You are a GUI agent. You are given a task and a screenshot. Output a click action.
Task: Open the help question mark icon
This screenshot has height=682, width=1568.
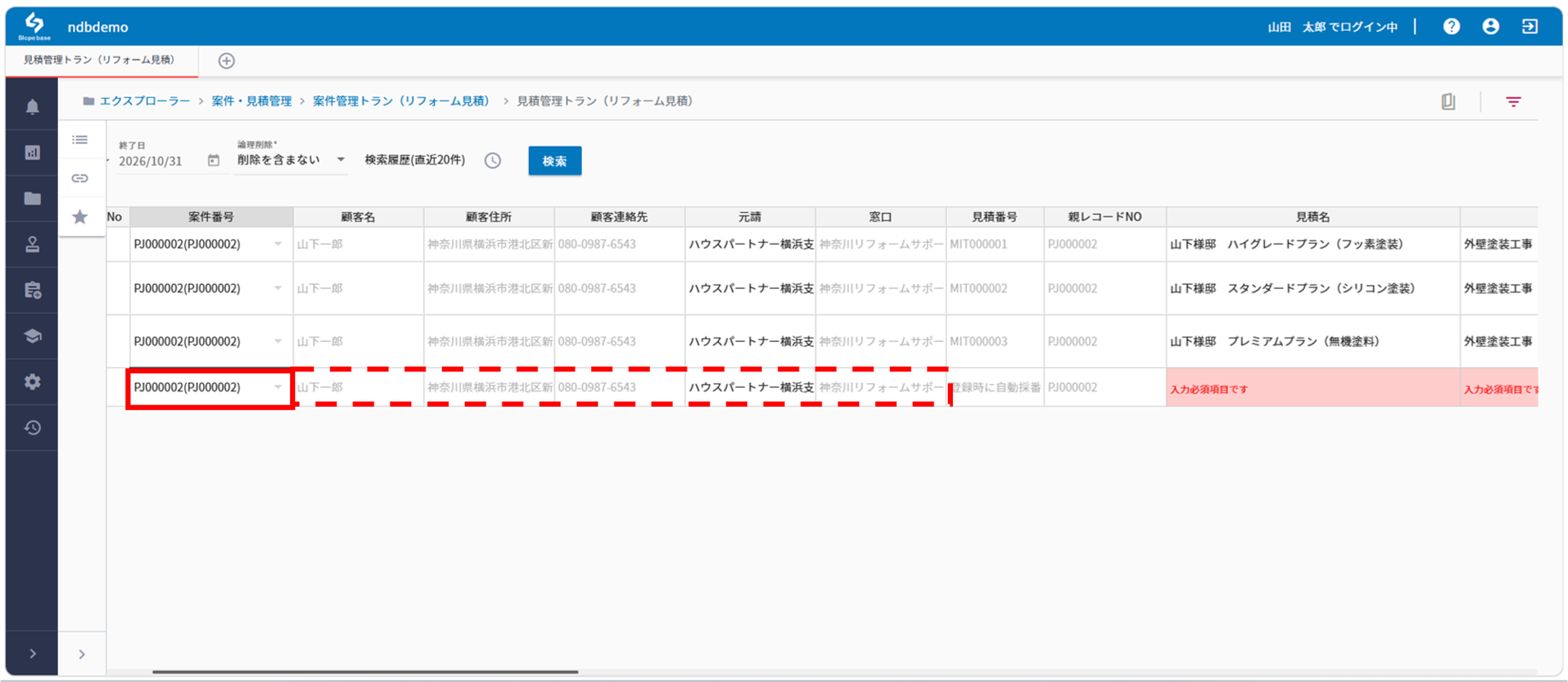coord(1452,27)
